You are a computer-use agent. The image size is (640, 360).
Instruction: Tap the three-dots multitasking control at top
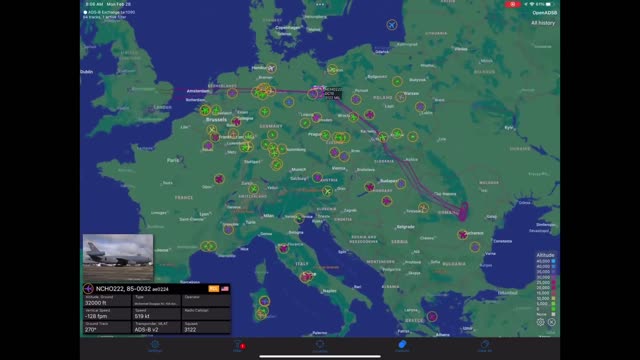pos(320,4)
